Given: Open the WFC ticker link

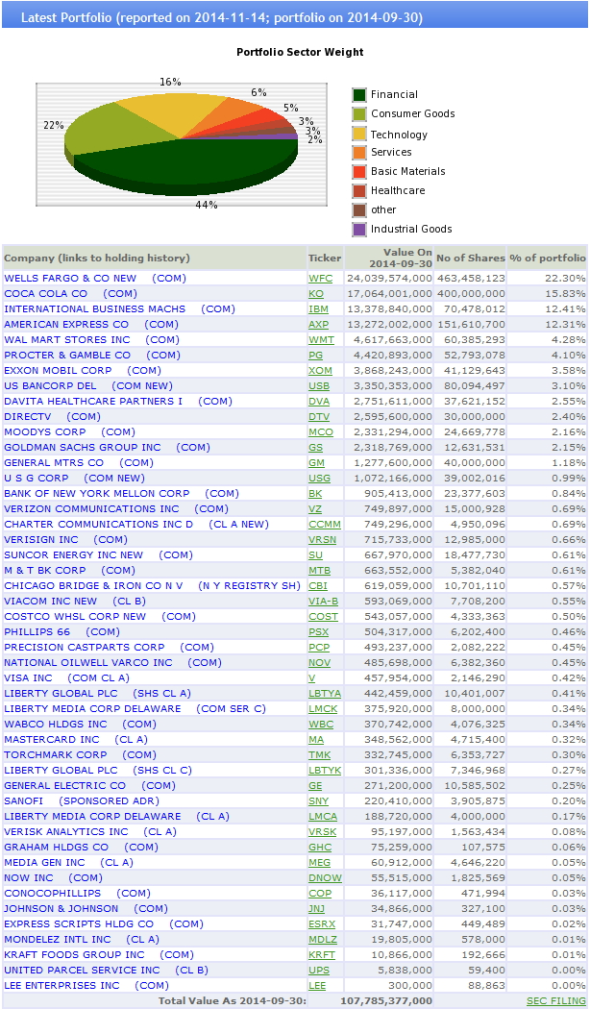Looking at the screenshot, I should [x=319, y=279].
